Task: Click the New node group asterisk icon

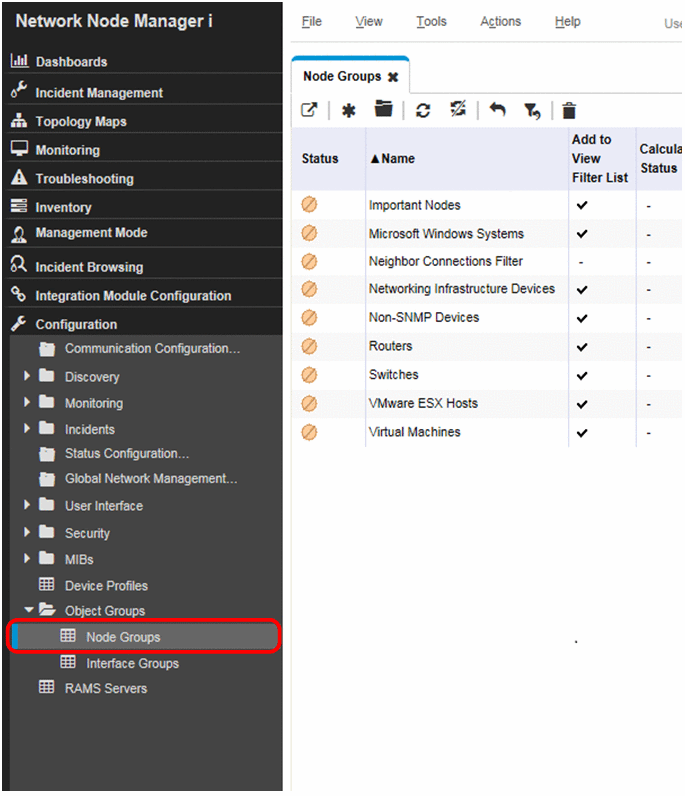Action: (348, 111)
